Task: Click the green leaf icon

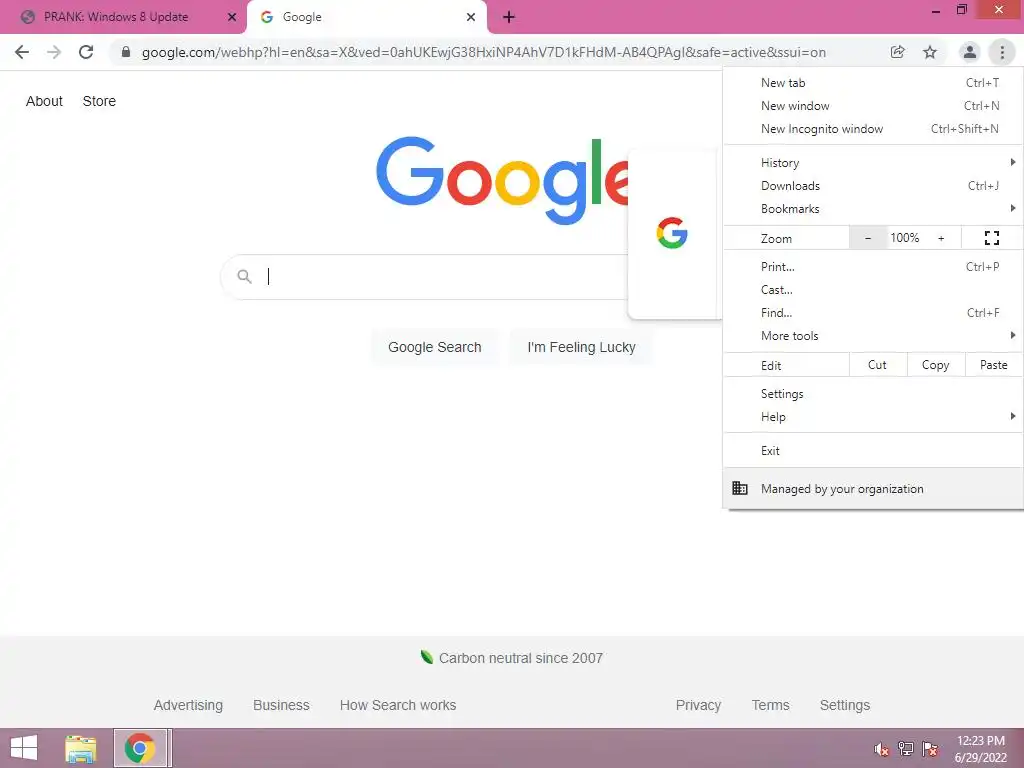Action: pos(426,657)
